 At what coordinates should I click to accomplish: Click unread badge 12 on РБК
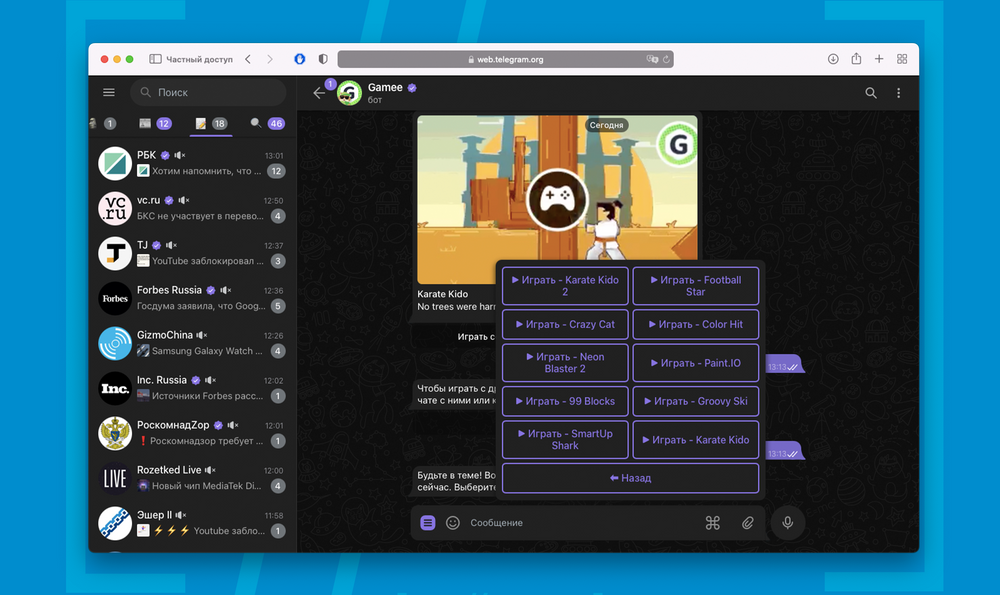coord(276,171)
